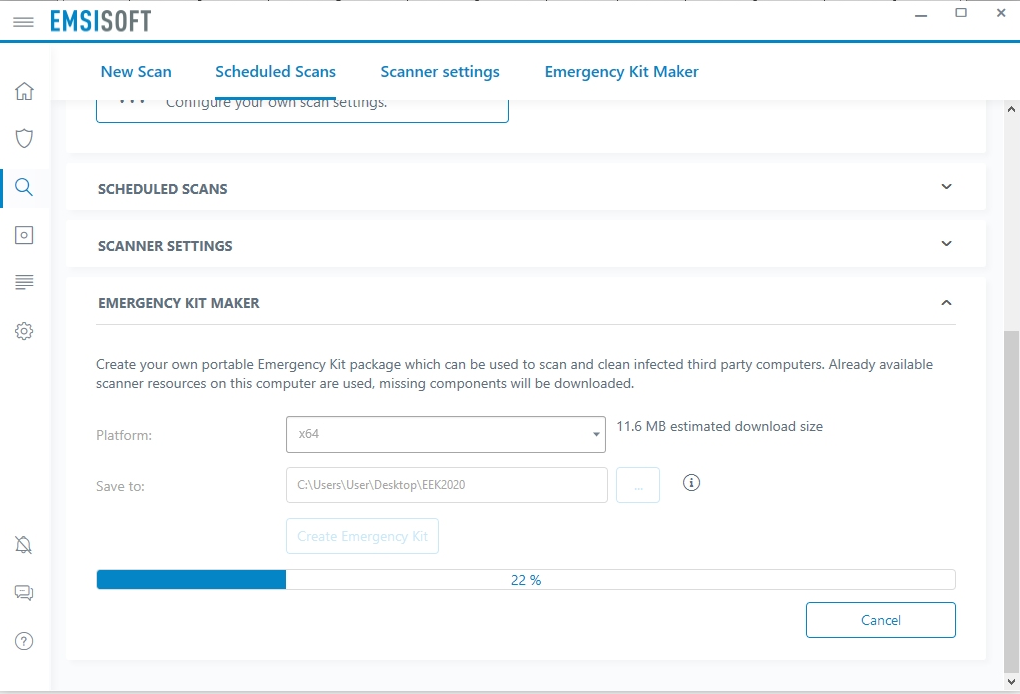Switch to the New Scan tab

coord(136,72)
